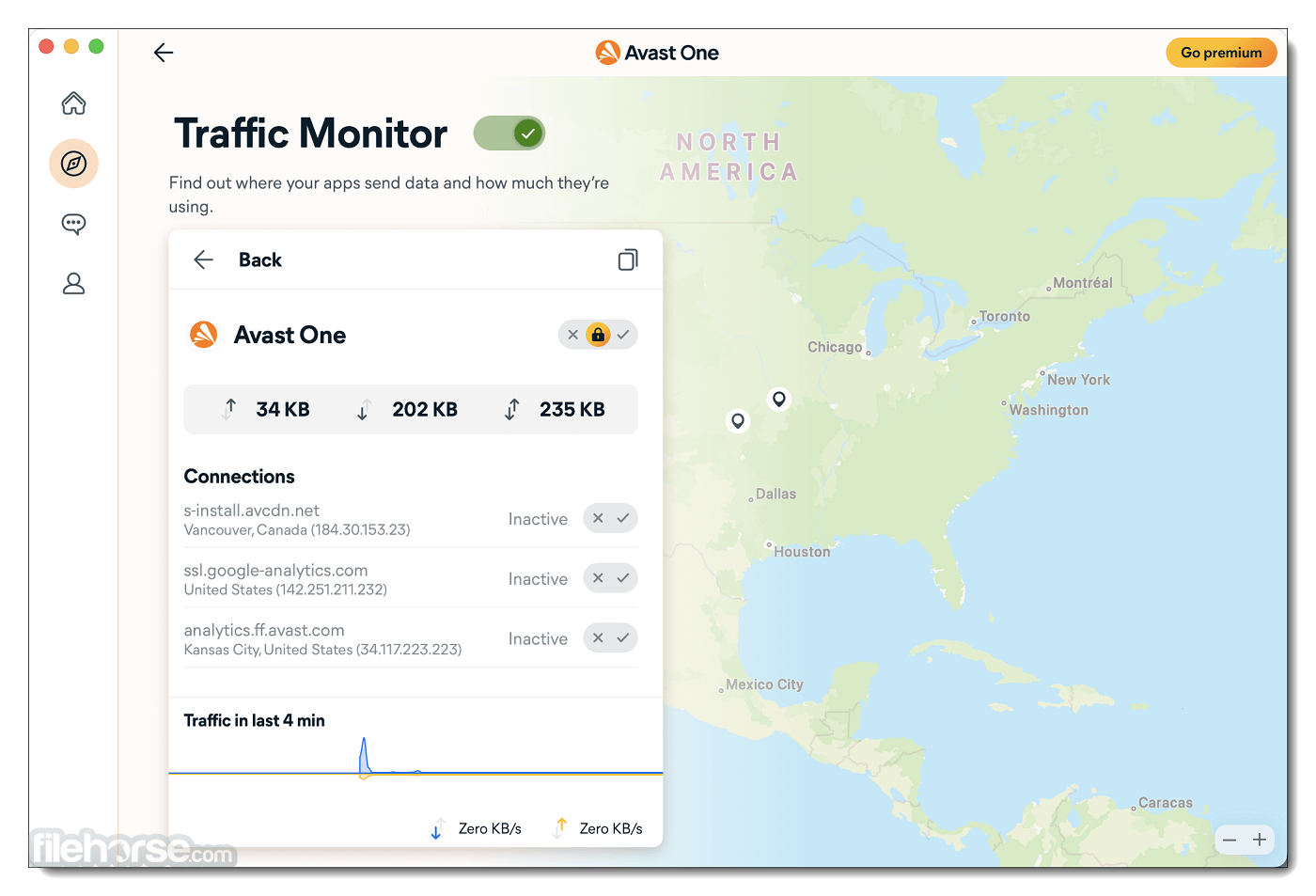Allow all traffic for Avast One app
Image resolution: width=1316 pixels, height=896 pixels.
coord(623,335)
